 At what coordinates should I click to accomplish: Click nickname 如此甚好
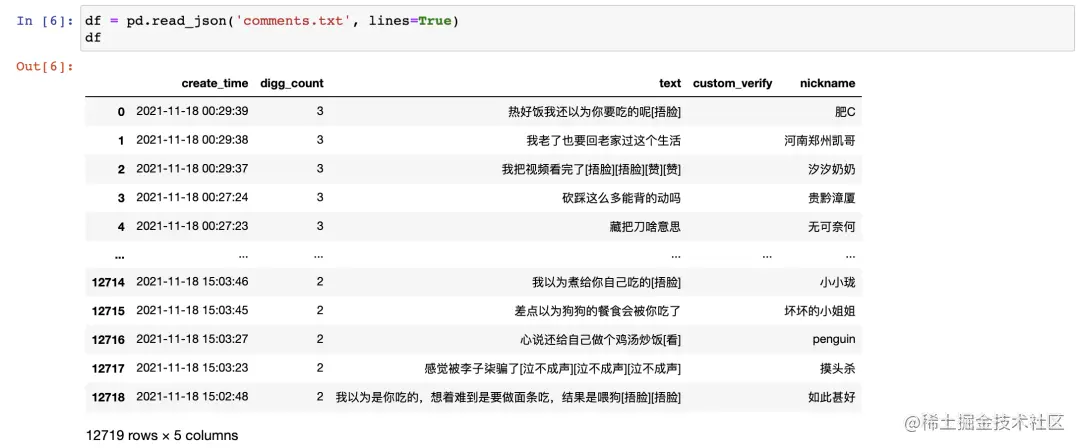pyautogui.click(x=832, y=398)
